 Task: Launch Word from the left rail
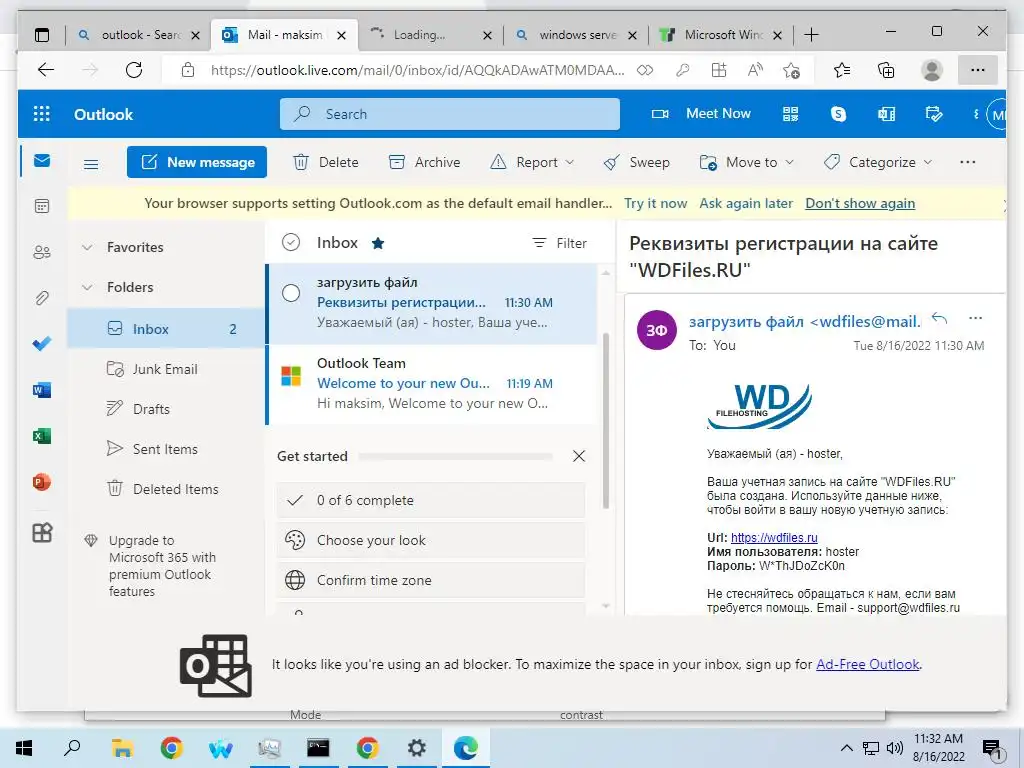[x=42, y=390]
